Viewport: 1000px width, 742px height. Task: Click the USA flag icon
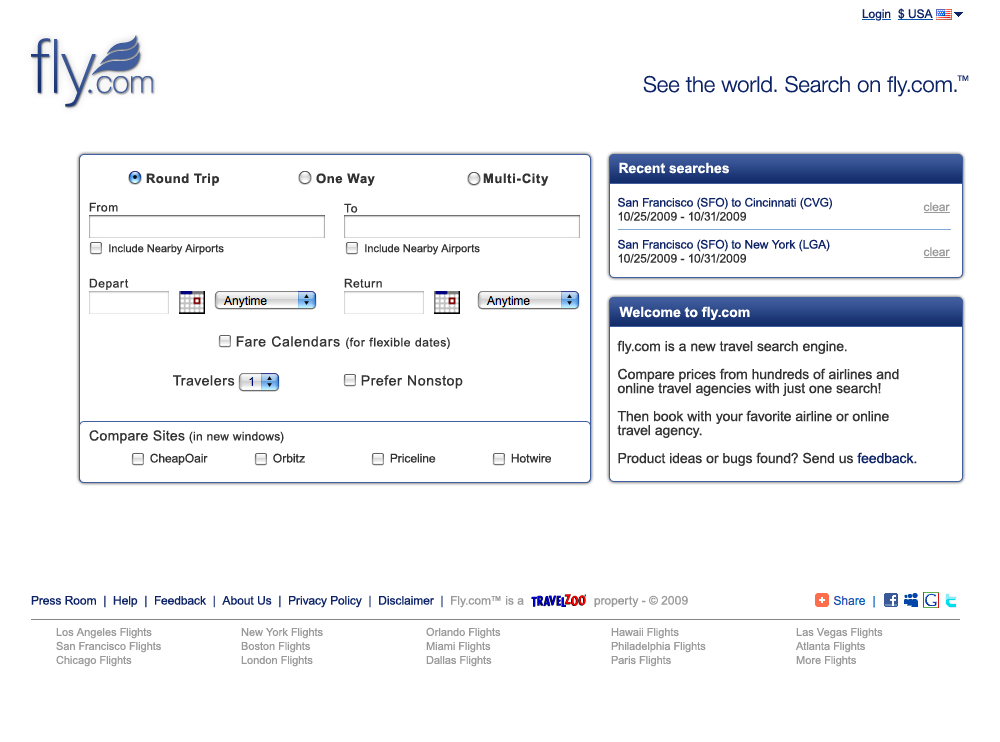944,14
